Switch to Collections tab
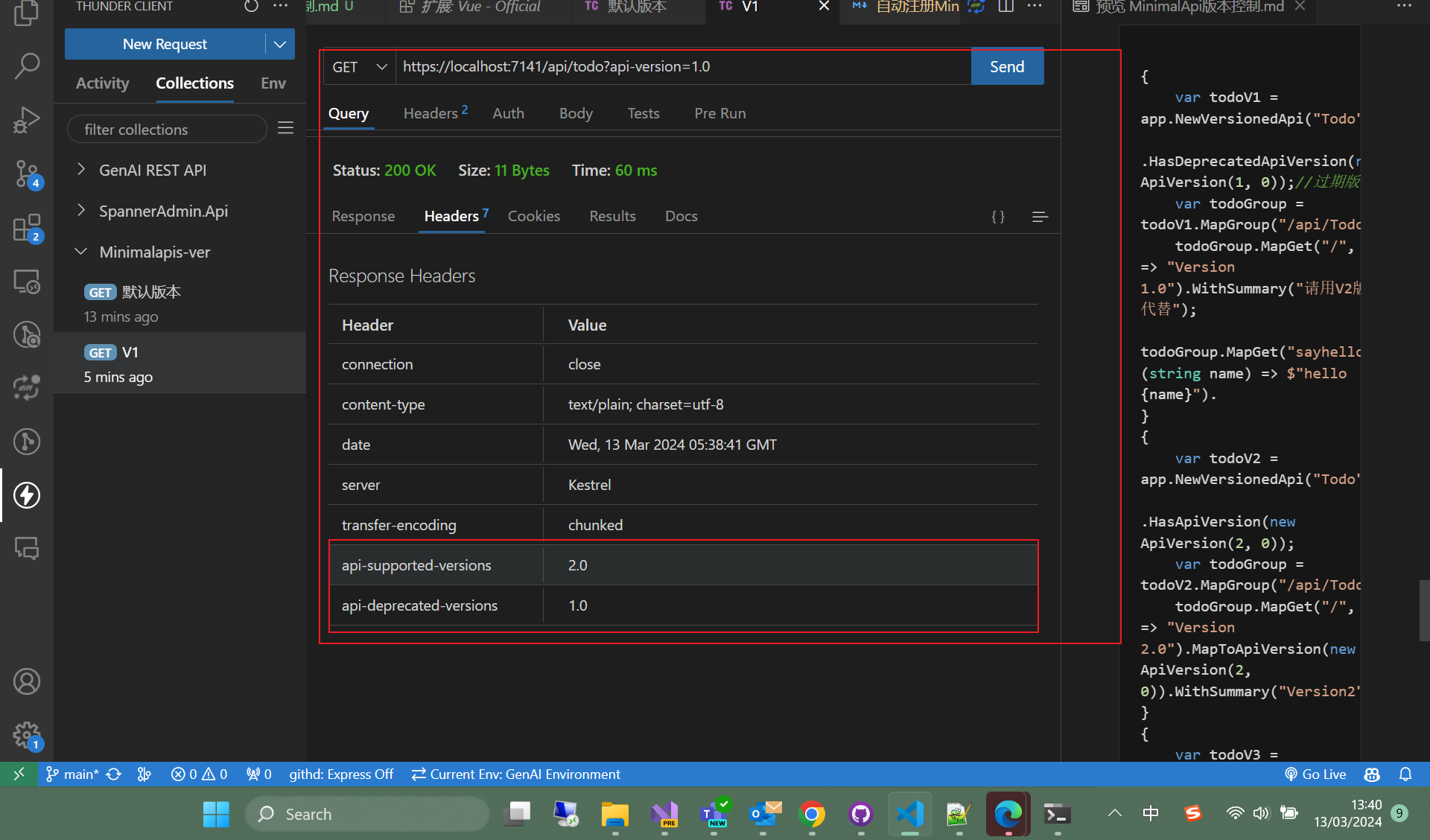The width and height of the screenshot is (1430, 840). click(194, 83)
